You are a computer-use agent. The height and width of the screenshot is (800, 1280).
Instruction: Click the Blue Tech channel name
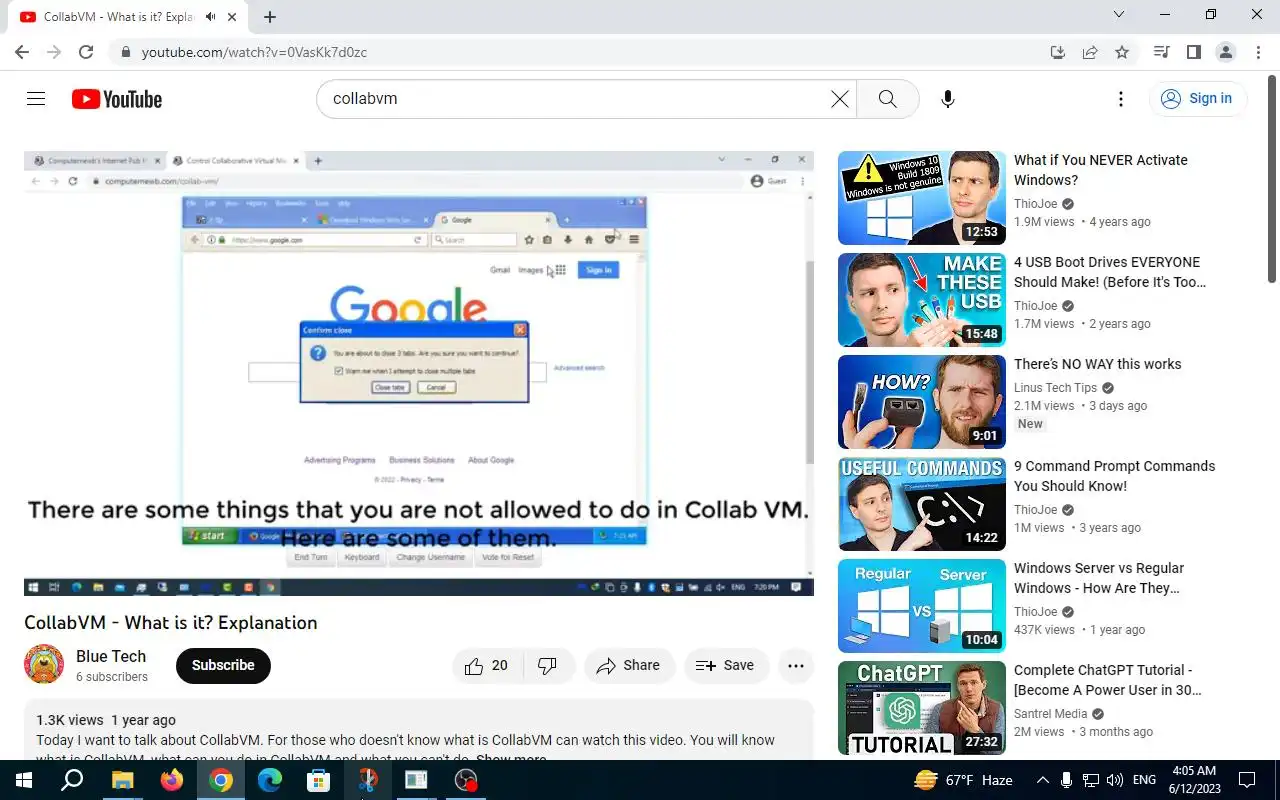point(111,656)
